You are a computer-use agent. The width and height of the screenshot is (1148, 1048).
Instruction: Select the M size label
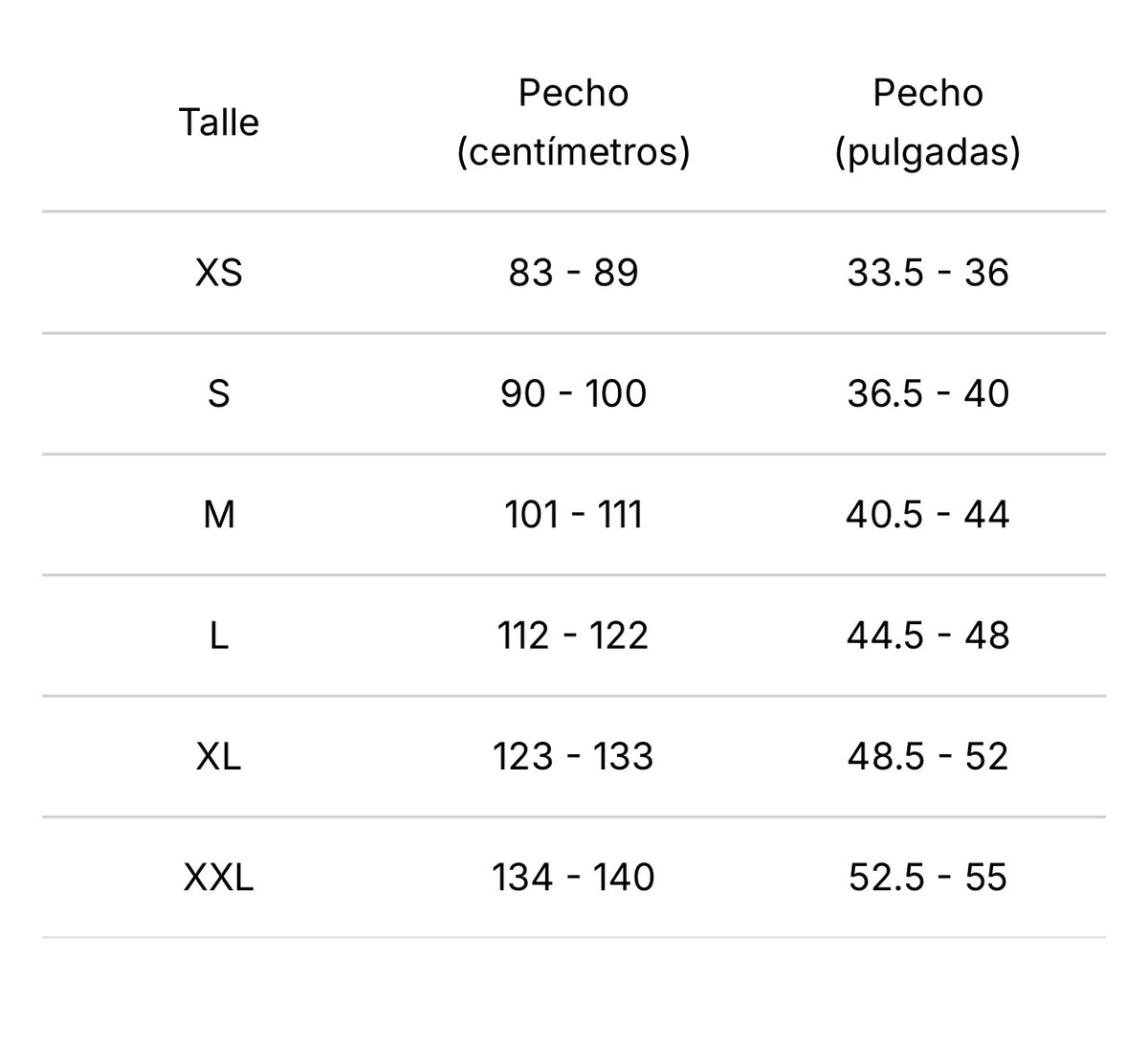tap(219, 515)
